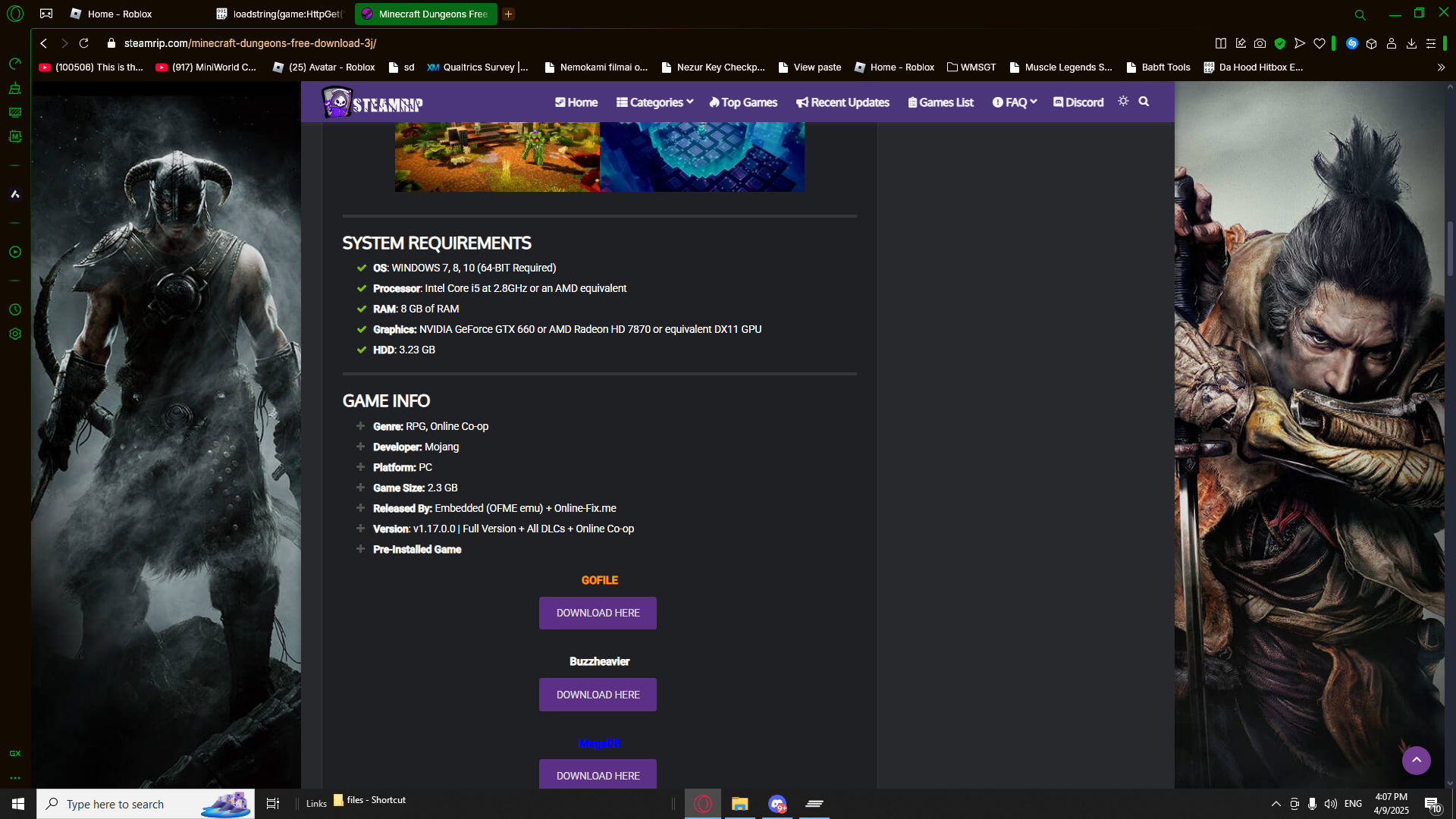Image resolution: width=1456 pixels, height=819 pixels.
Task: Click DOWNLOAD HERE under GOFILE
Action: (x=598, y=613)
